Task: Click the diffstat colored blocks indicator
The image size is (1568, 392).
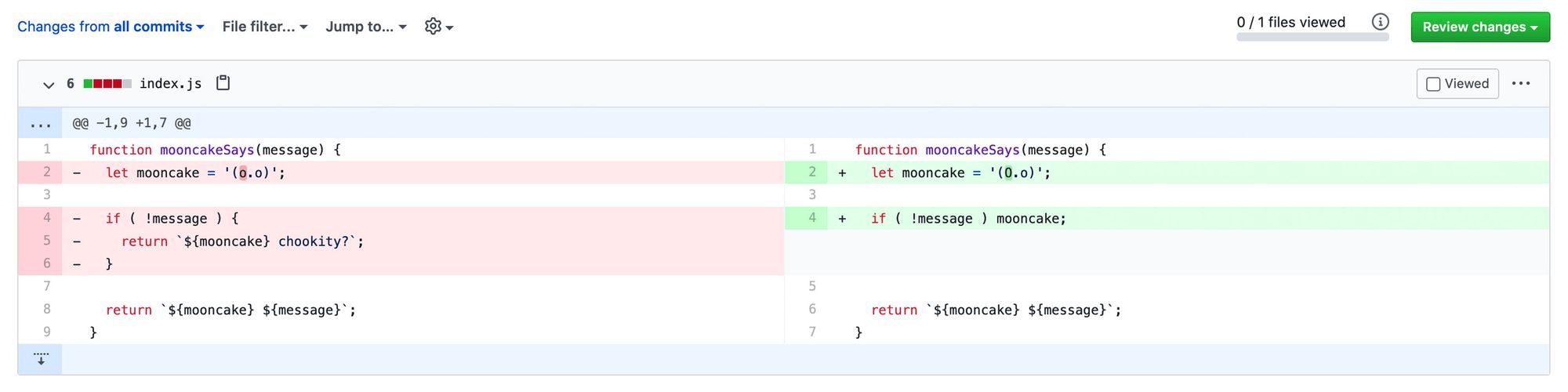Action: 107,84
